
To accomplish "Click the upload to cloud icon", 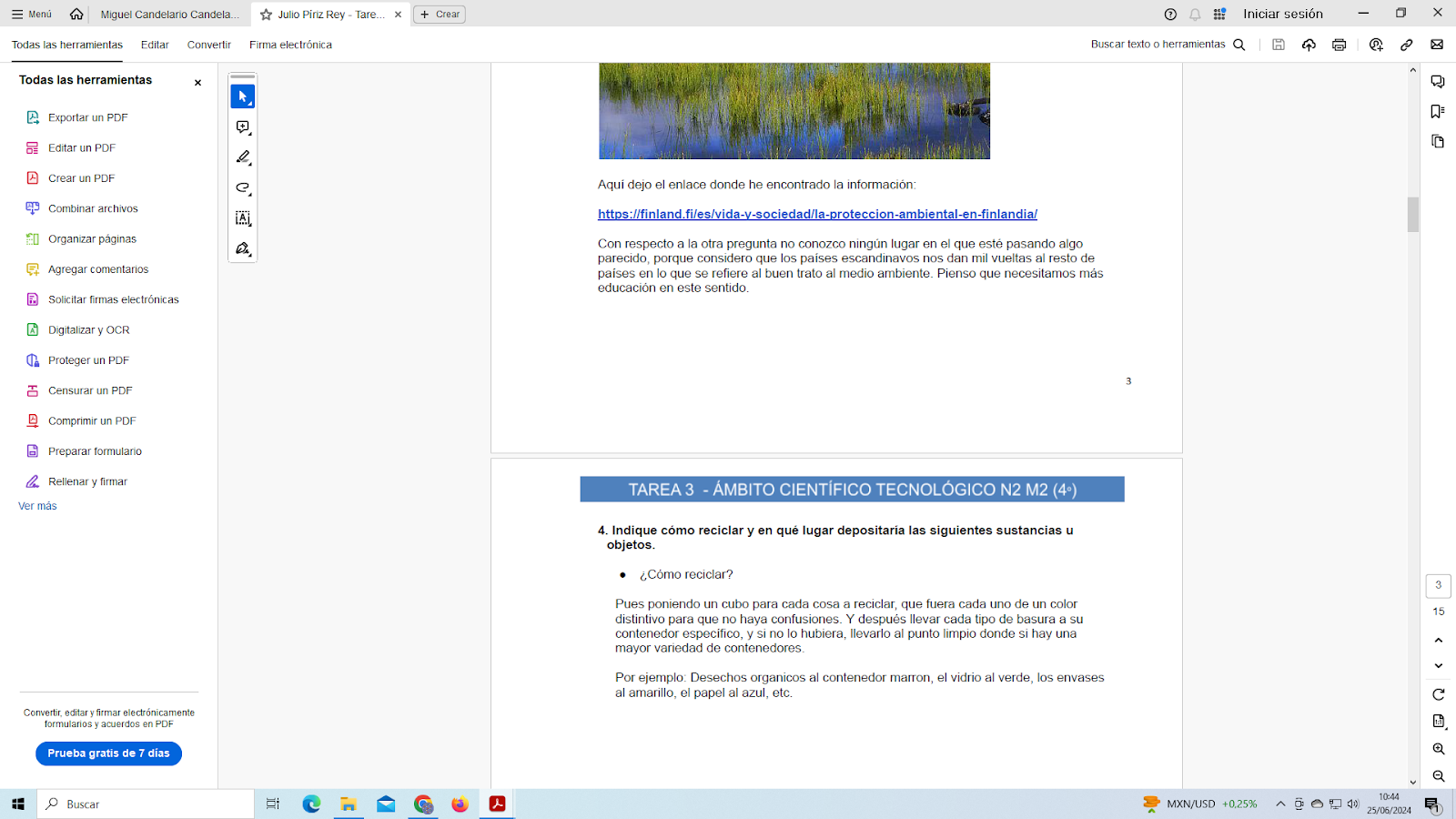I will pyautogui.click(x=1309, y=44).
